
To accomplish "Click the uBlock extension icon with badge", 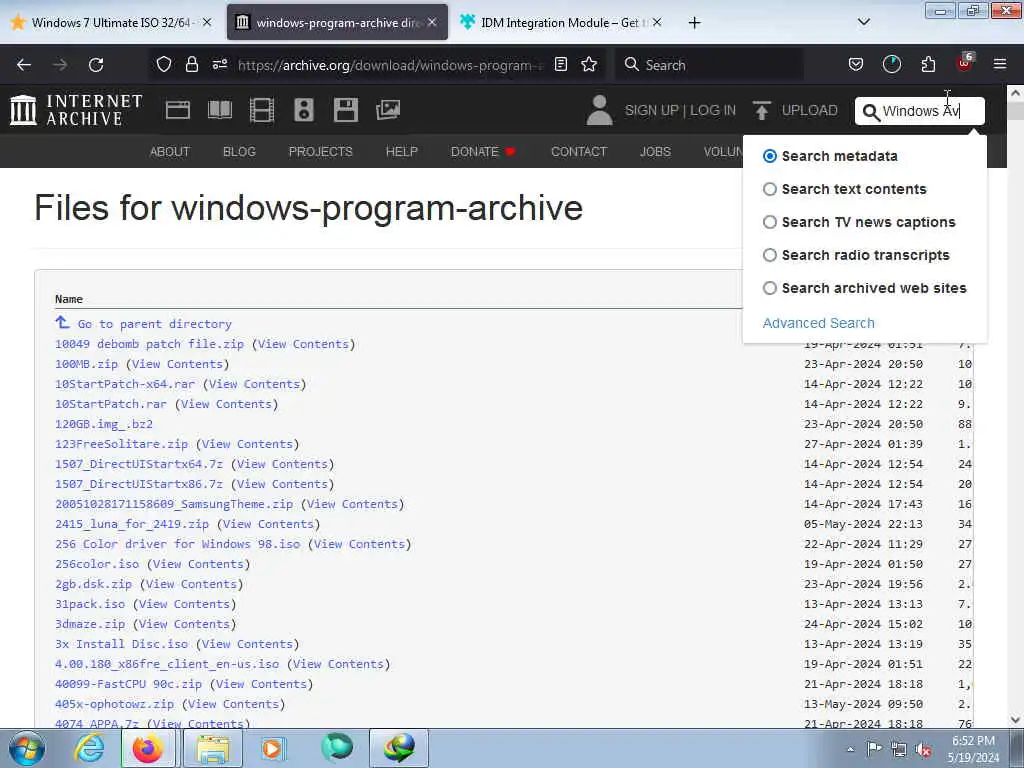I will point(965,63).
